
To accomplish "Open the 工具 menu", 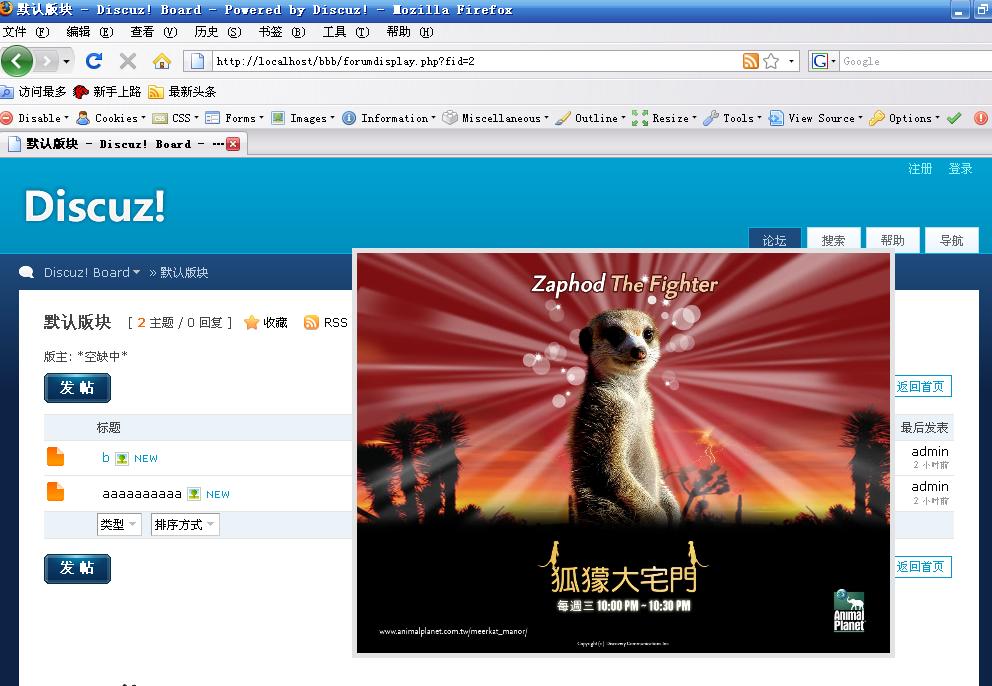I will 346,32.
